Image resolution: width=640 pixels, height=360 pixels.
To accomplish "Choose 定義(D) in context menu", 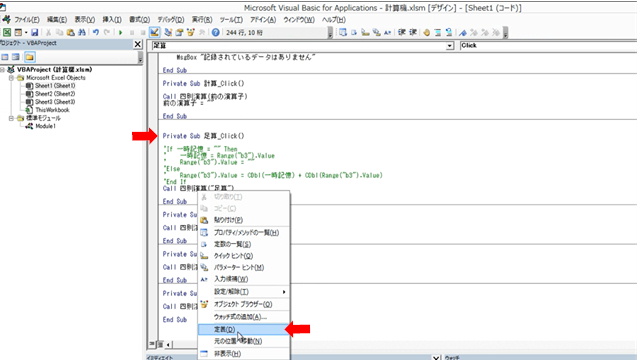I will pos(244,329).
